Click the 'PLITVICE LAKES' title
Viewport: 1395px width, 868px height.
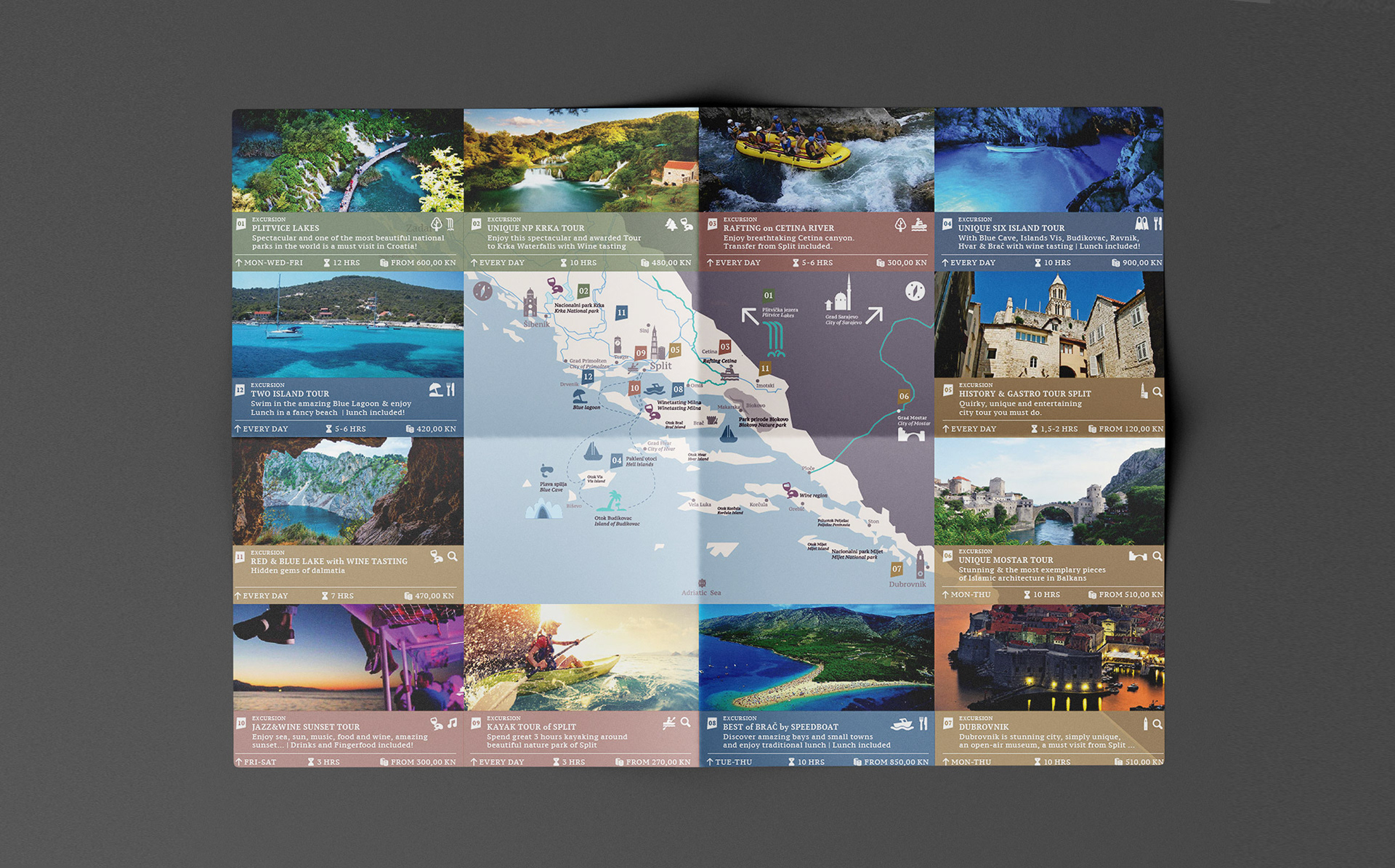(x=286, y=228)
